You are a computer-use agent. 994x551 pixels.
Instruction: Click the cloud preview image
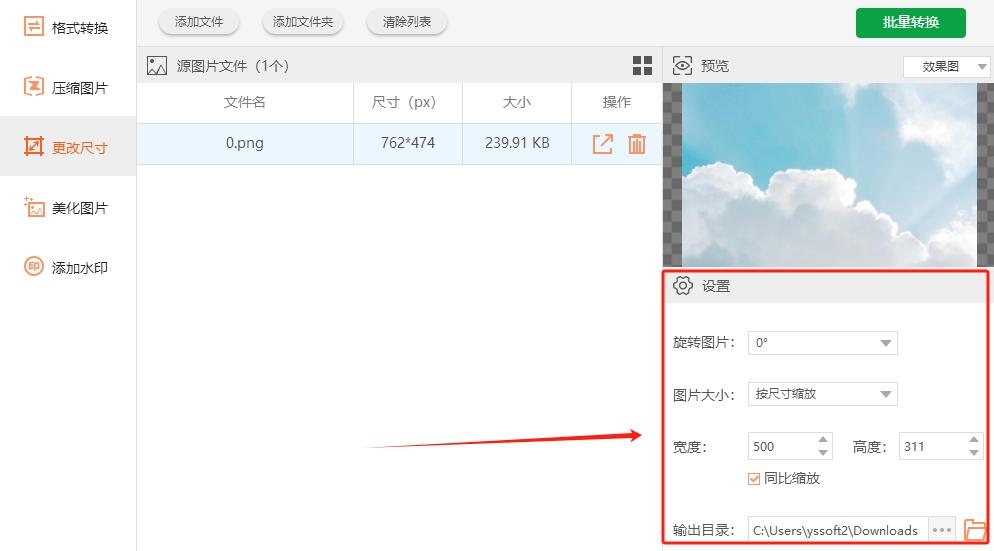(829, 174)
